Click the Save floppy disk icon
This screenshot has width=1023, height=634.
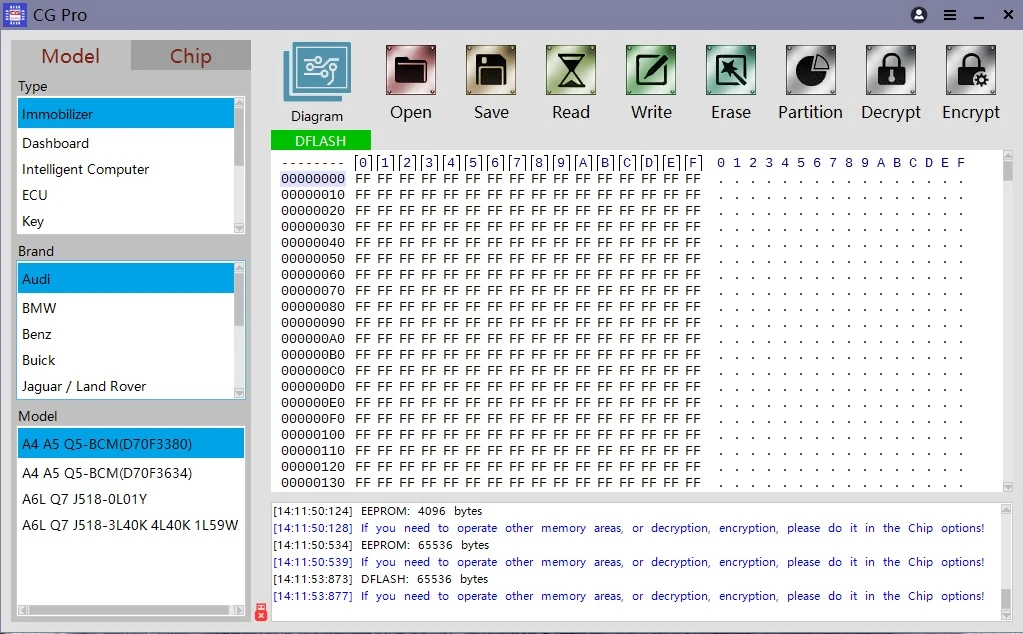coord(491,70)
